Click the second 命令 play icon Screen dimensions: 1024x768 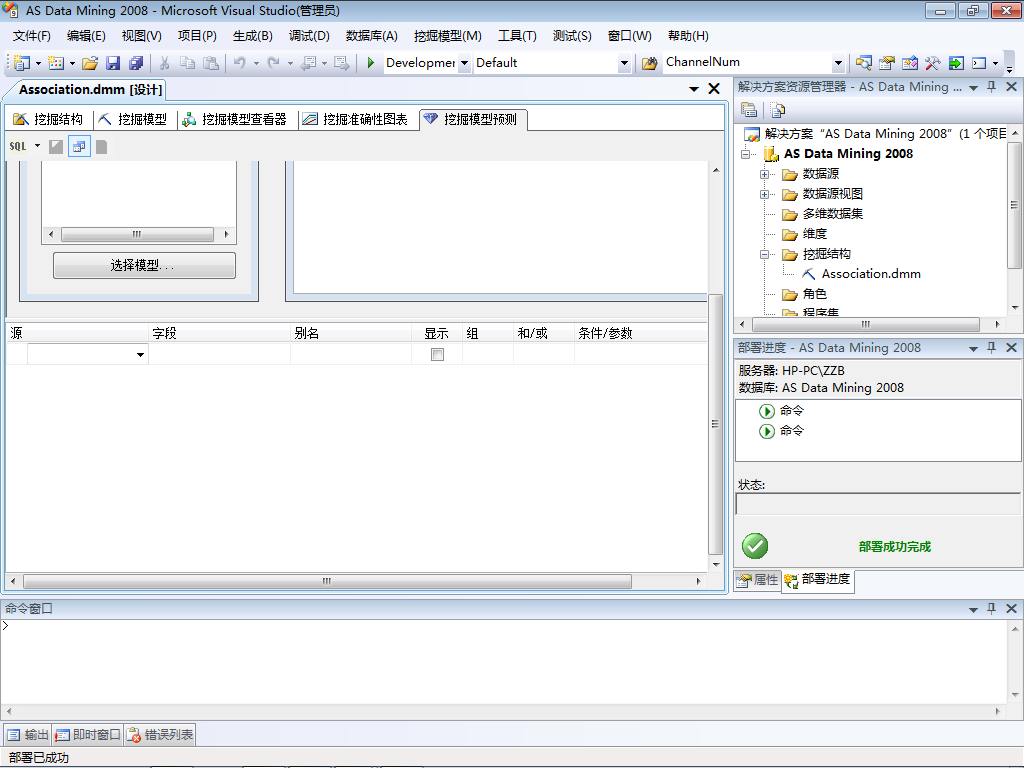(x=767, y=431)
